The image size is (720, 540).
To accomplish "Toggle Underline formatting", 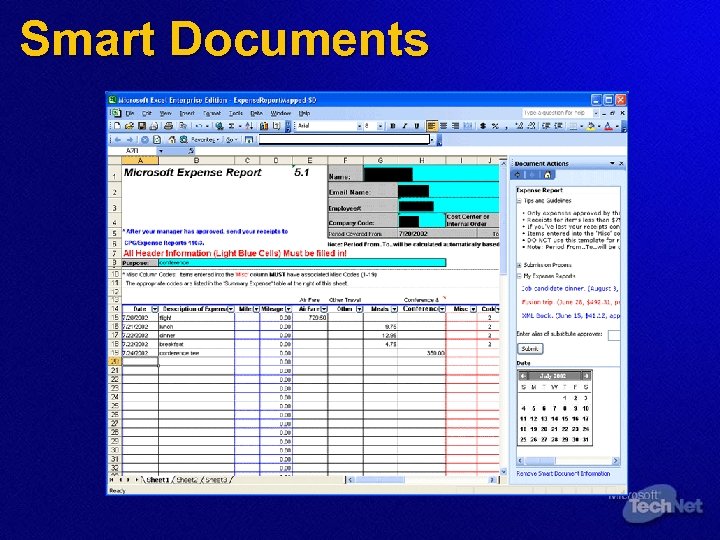I will tap(416, 126).
